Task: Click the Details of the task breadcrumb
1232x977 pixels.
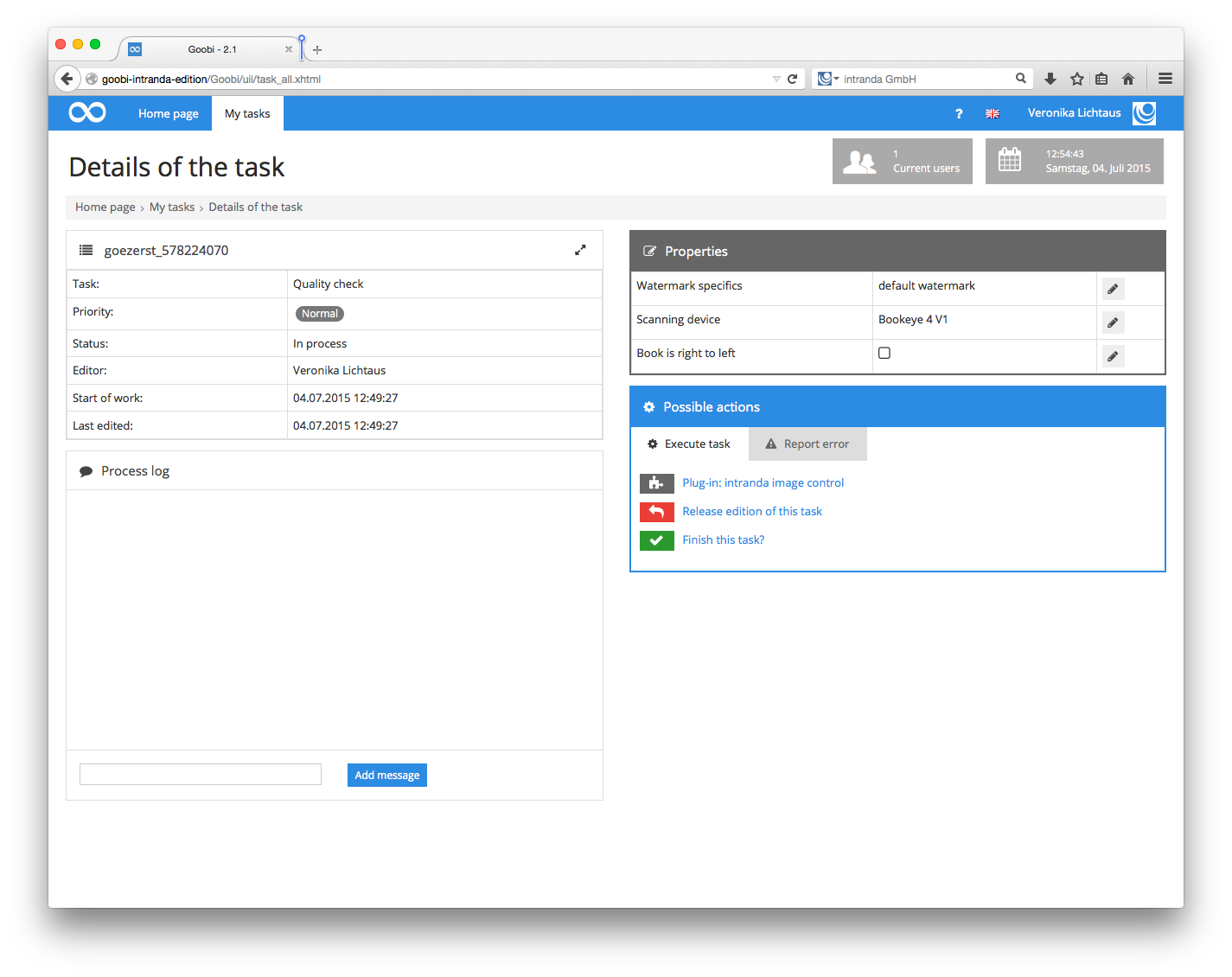Action: [x=256, y=208]
